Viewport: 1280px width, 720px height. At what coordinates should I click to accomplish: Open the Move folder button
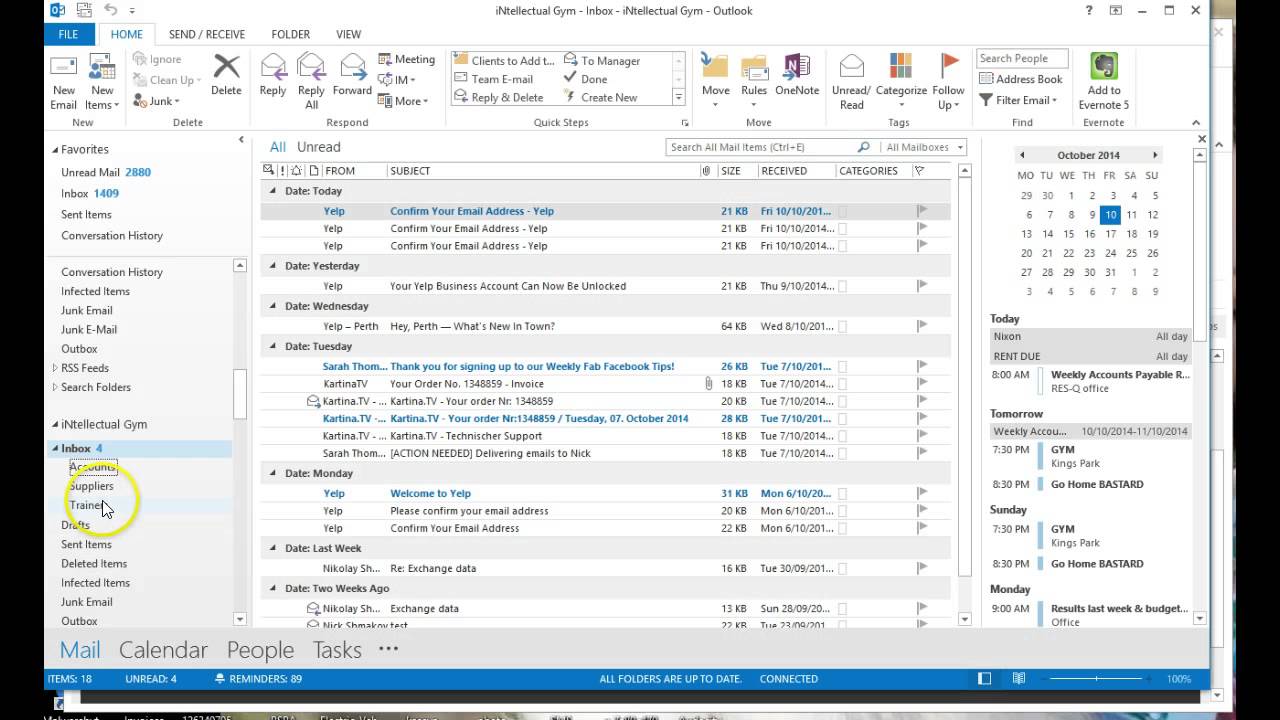coord(715,82)
